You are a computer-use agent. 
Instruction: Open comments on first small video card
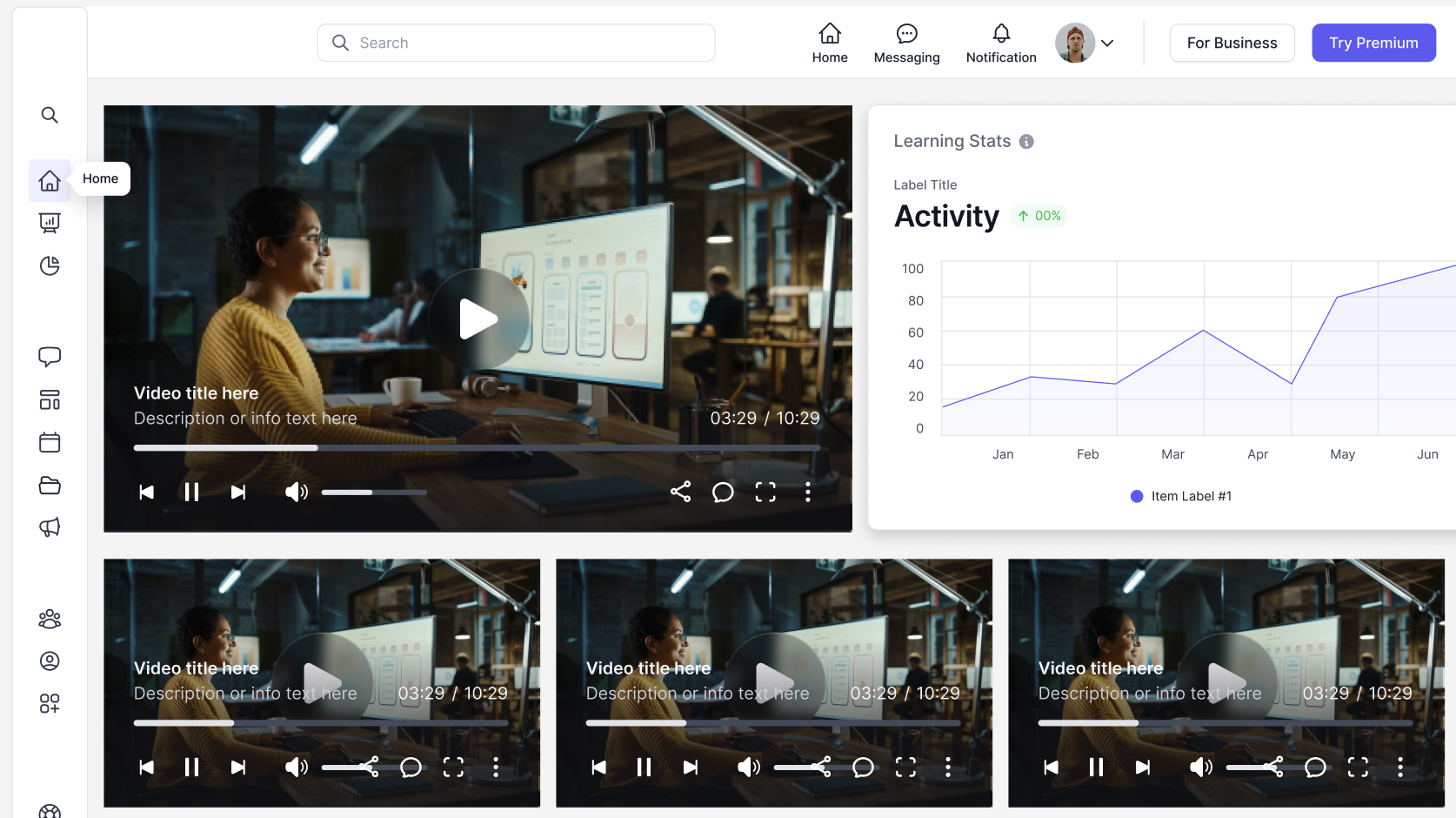pos(411,767)
